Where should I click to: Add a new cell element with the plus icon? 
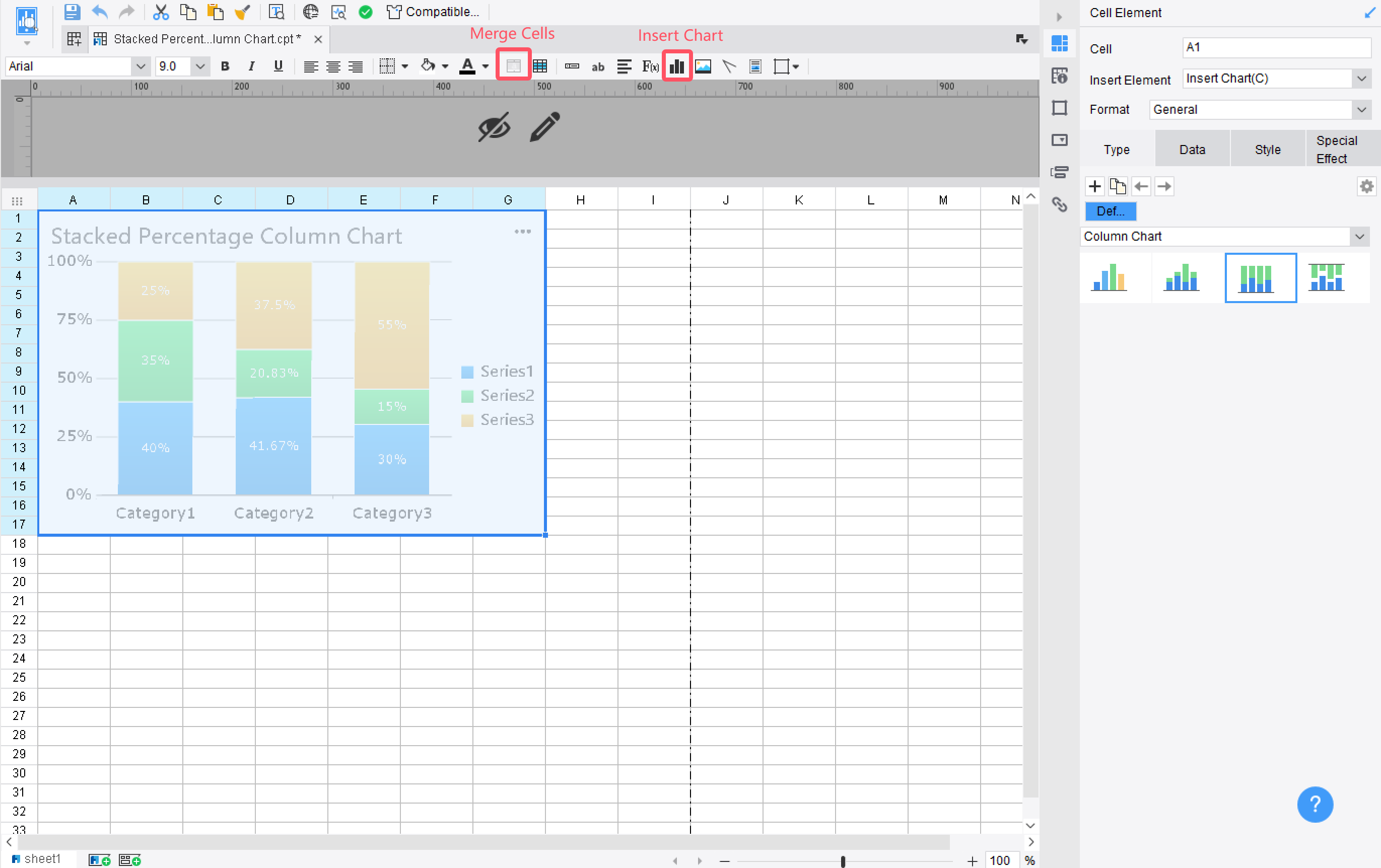point(1094,186)
